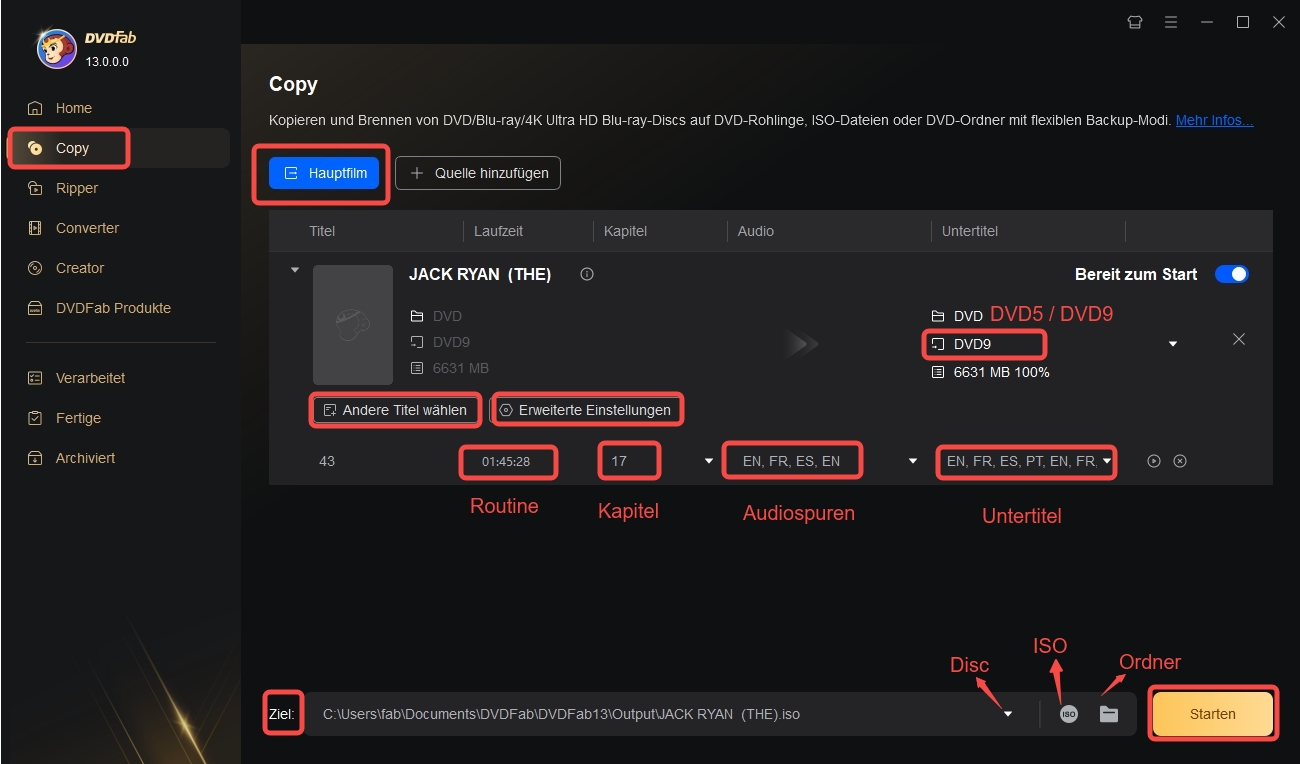Click the chapter count 17 value
This screenshot has width=1300, height=764.
point(619,462)
